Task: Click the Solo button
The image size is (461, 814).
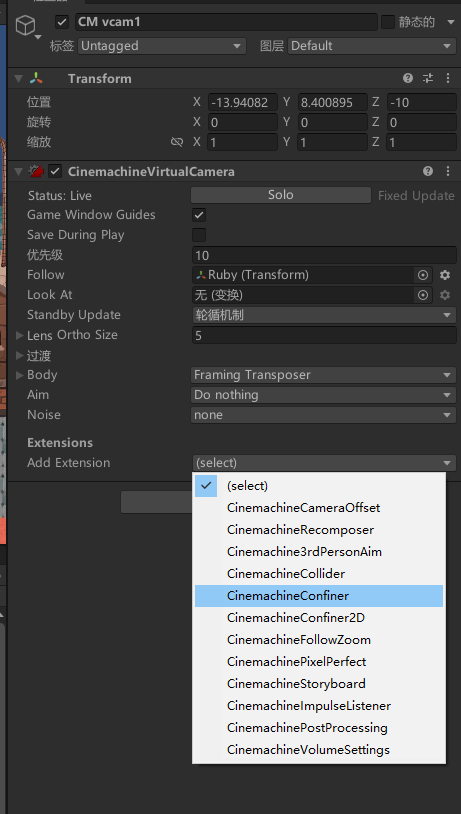Action: click(x=281, y=195)
